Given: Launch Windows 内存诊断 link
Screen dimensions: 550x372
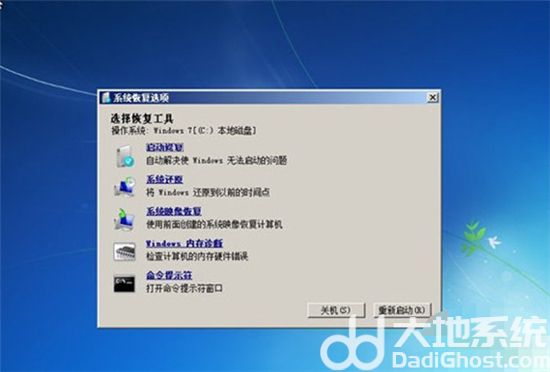Looking at the screenshot, I should (184, 243).
